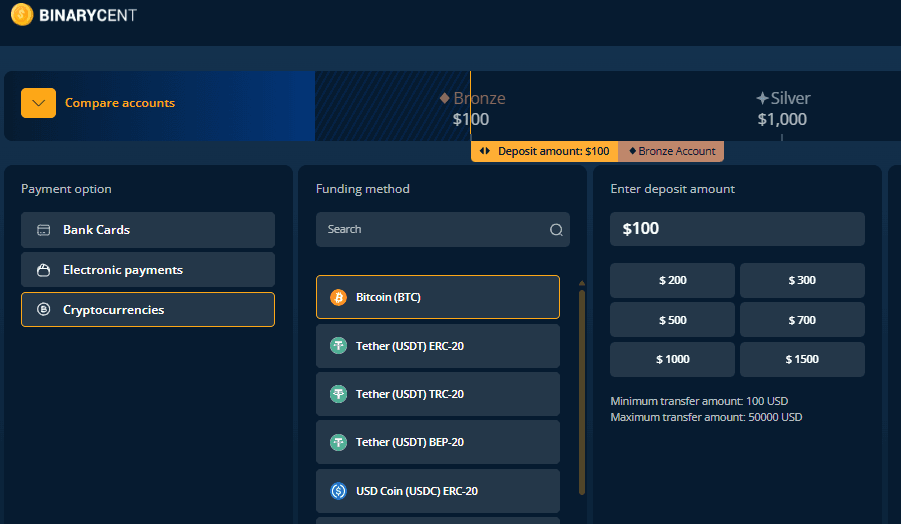Click Maximum transfer amount: 50000 USD text
901x524 pixels.
[706, 417]
